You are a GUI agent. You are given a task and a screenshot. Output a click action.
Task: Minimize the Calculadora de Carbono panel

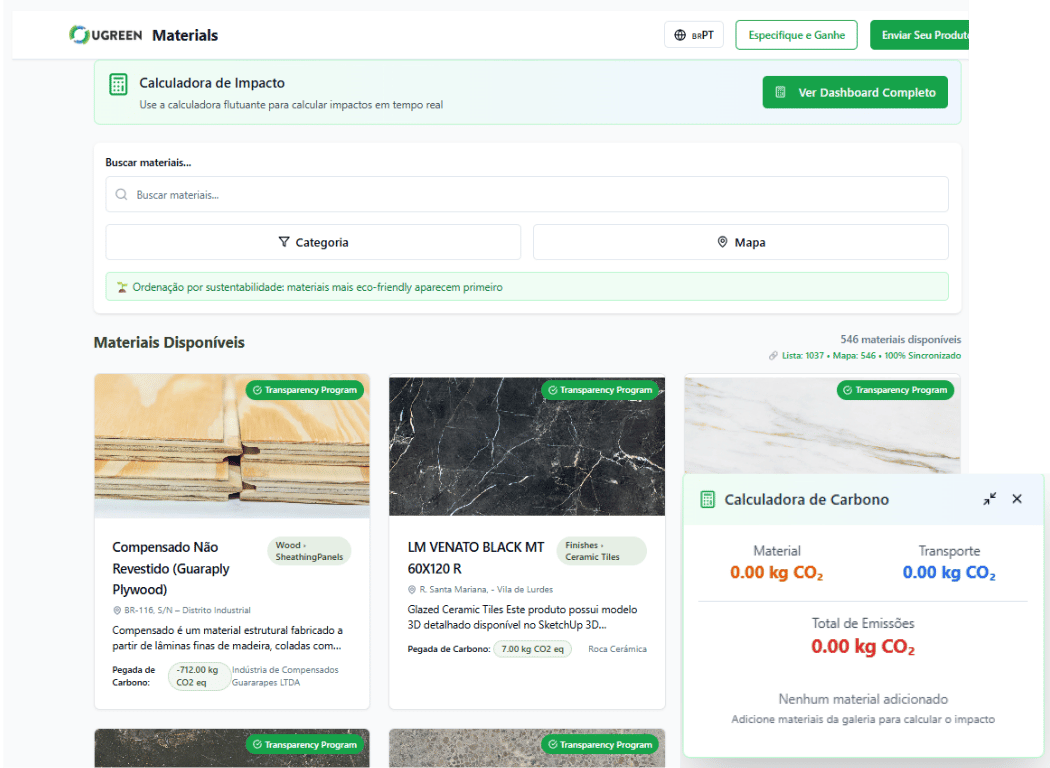990,499
